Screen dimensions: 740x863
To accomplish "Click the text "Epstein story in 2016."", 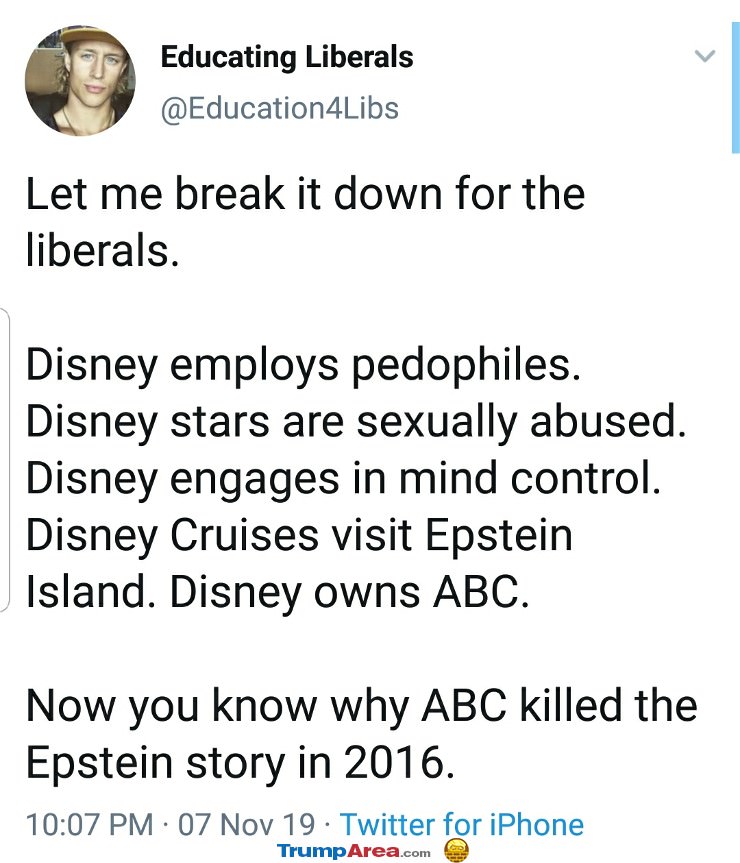I will [240, 763].
